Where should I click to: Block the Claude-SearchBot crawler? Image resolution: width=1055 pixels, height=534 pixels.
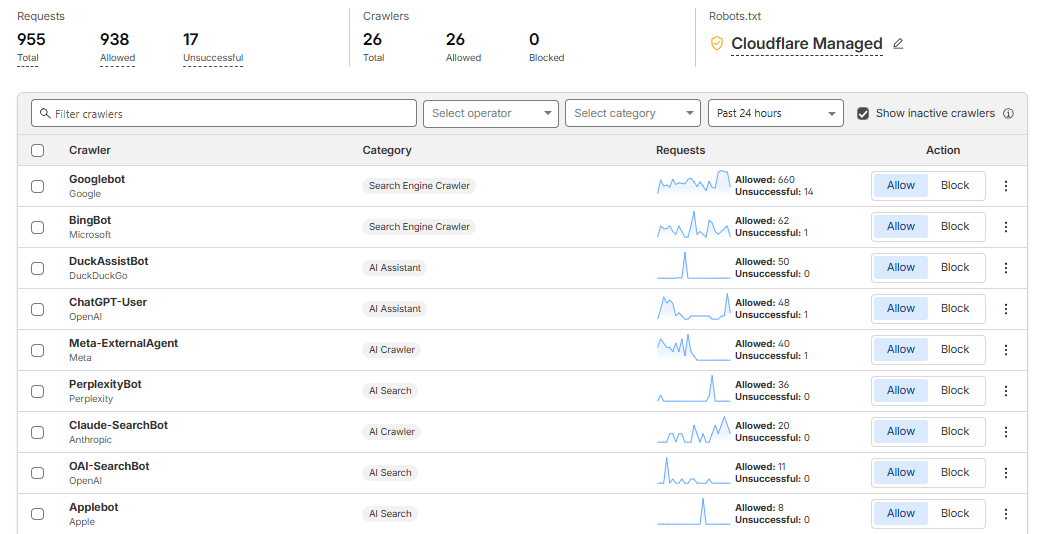pyautogui.click(x=955, y=432)
